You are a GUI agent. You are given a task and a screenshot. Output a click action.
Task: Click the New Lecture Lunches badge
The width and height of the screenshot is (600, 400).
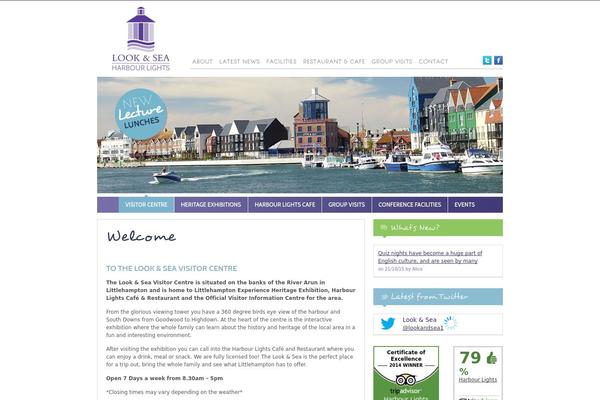tap(141, 114)
